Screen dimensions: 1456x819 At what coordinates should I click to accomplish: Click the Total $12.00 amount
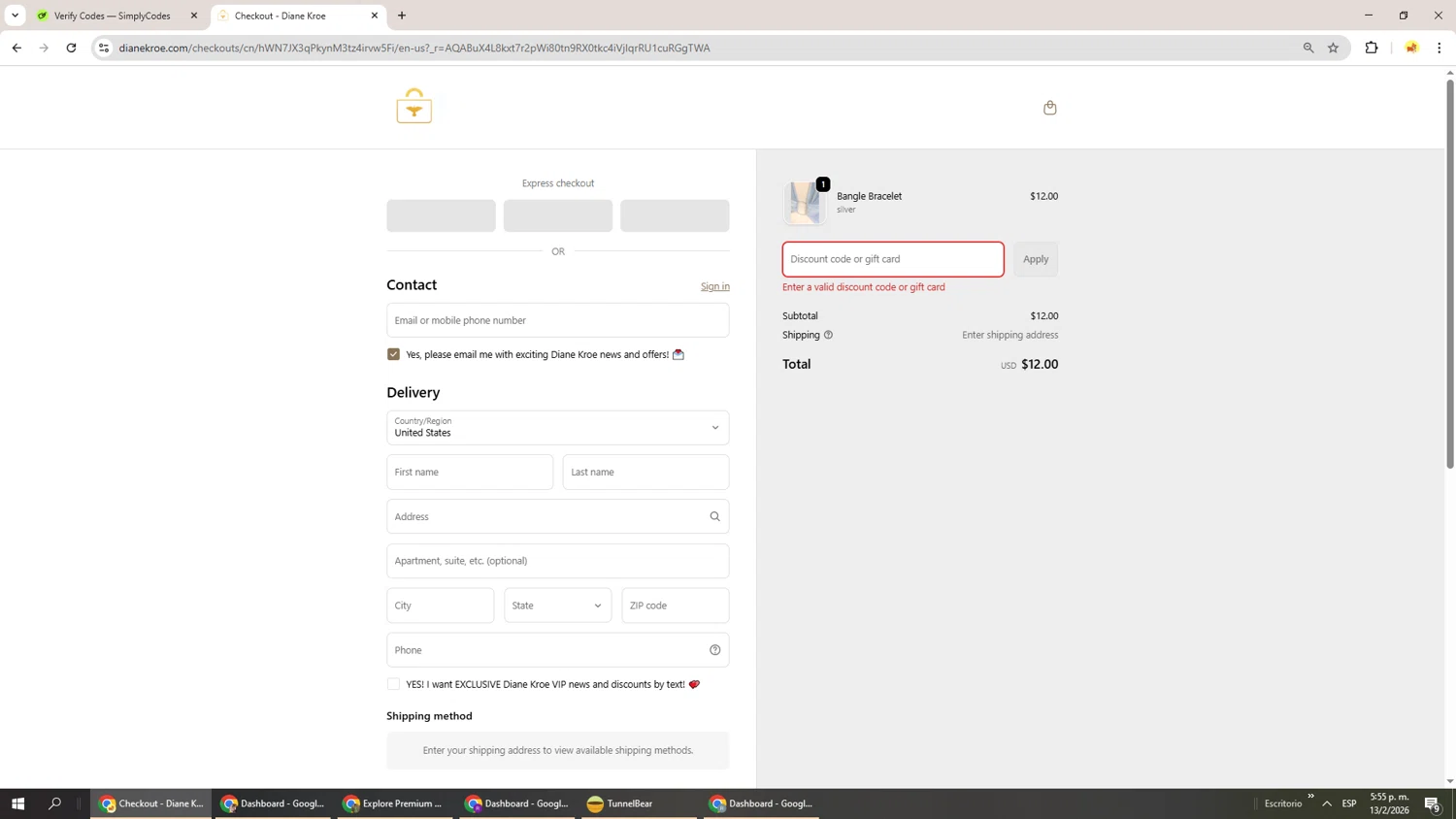click(1040, 365)
